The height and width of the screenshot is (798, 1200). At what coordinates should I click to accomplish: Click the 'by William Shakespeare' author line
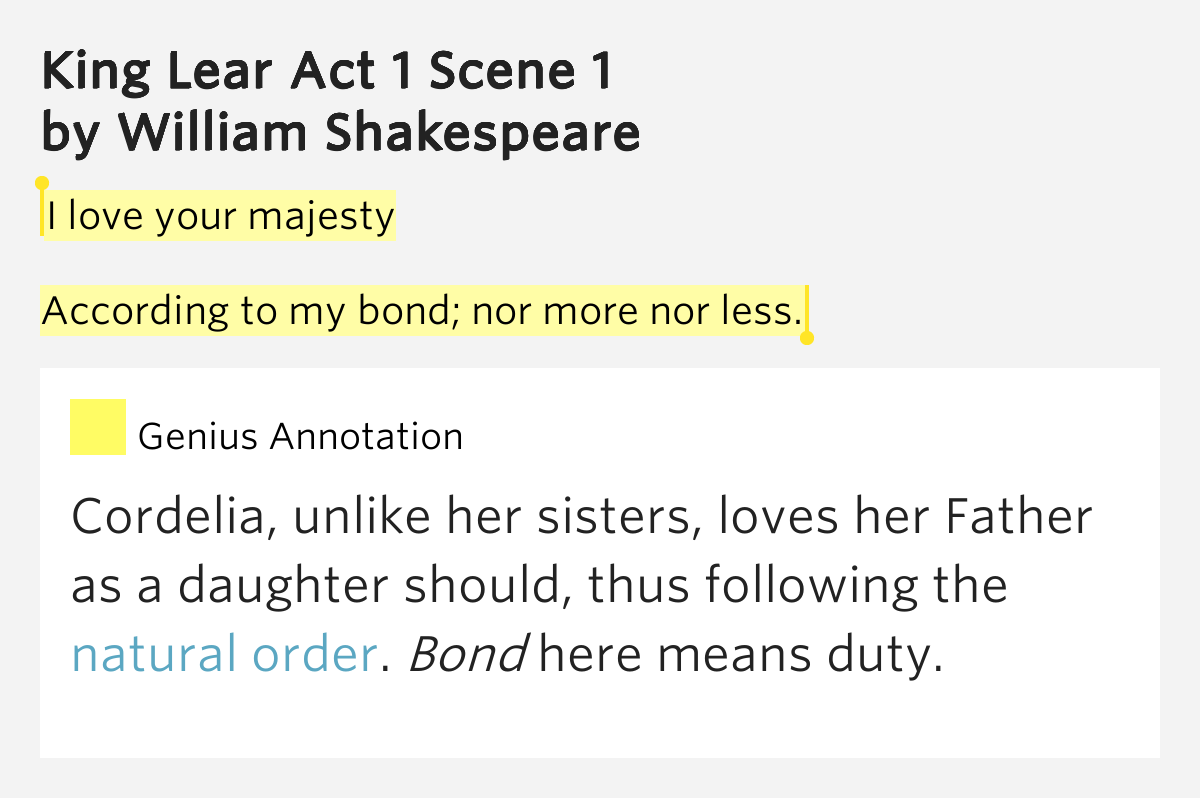point(341,133)
